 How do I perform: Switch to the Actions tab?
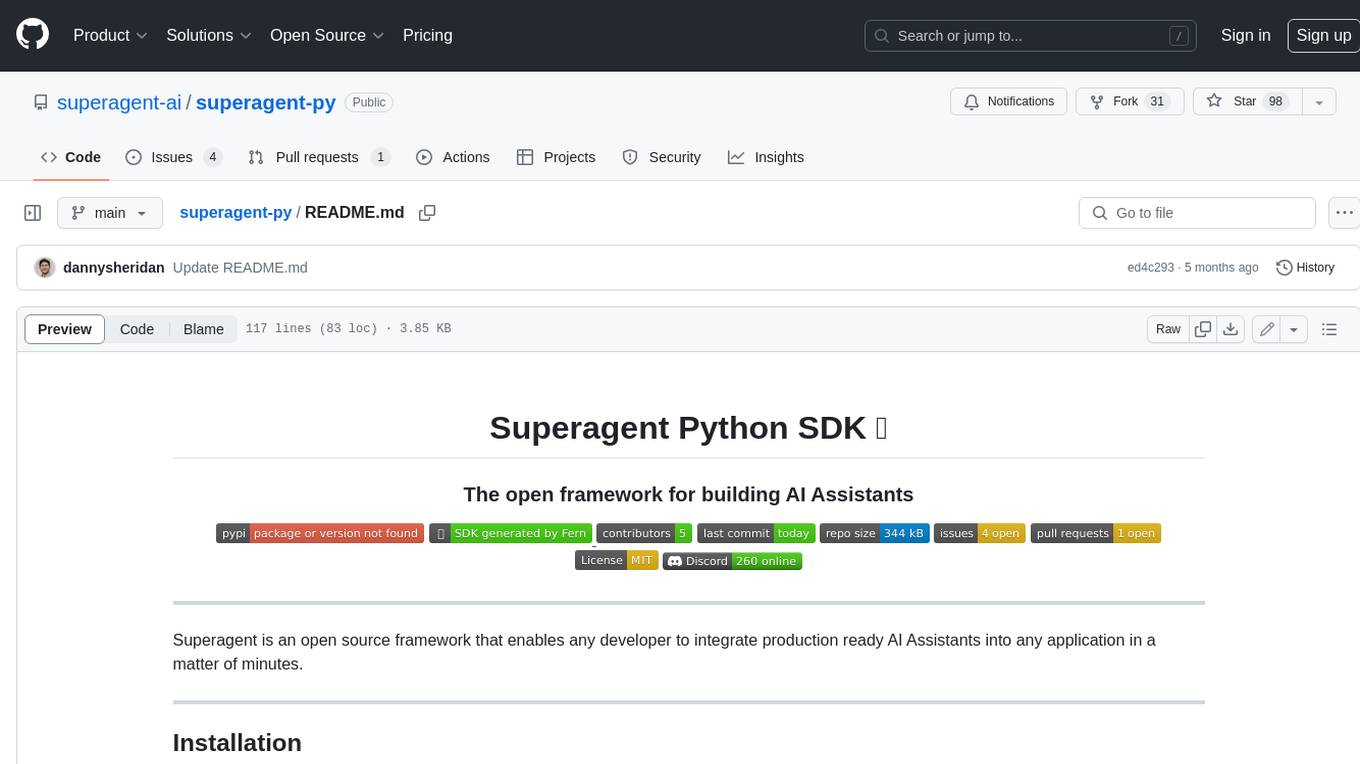[x=453, y=157]
